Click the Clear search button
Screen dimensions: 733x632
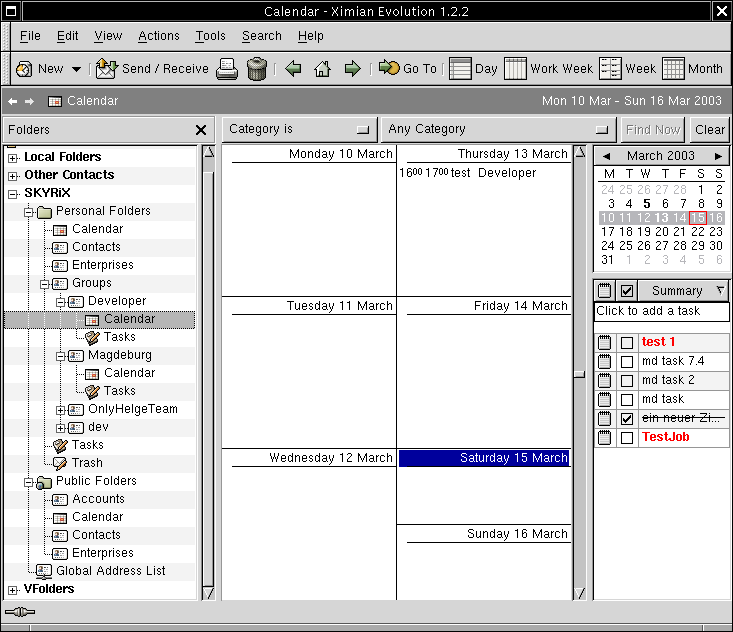tap(710, 130)
